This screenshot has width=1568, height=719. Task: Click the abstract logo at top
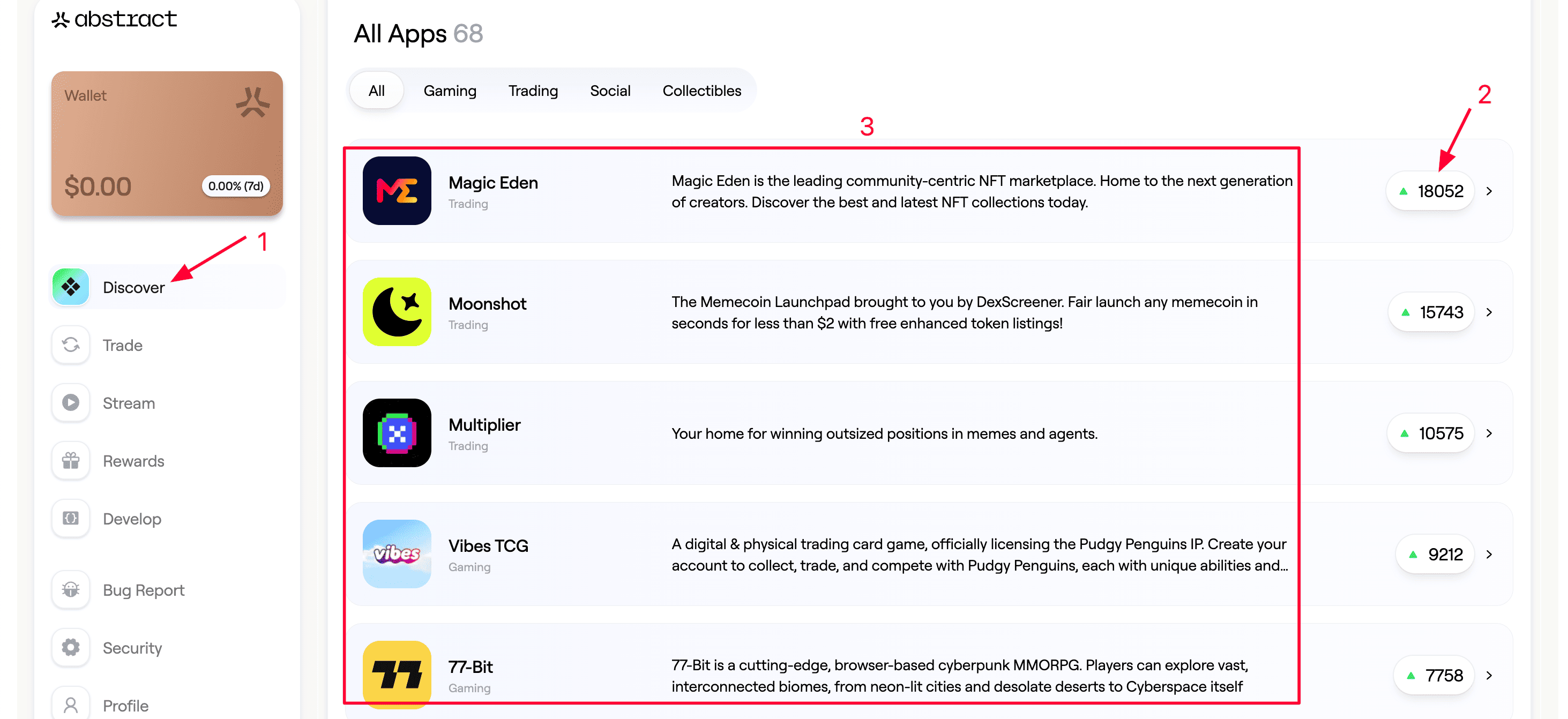pyautogui.click(x=115, y=19)
